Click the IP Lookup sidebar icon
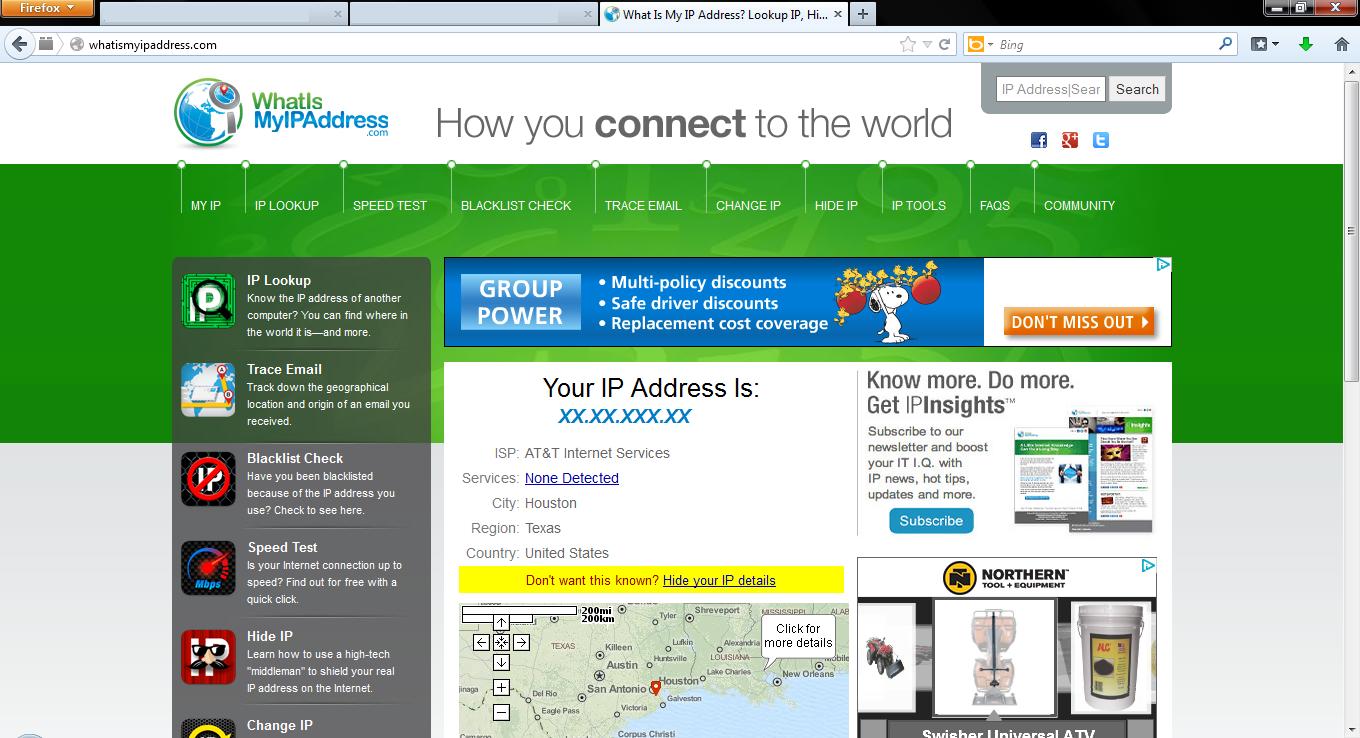 (208, 301)
